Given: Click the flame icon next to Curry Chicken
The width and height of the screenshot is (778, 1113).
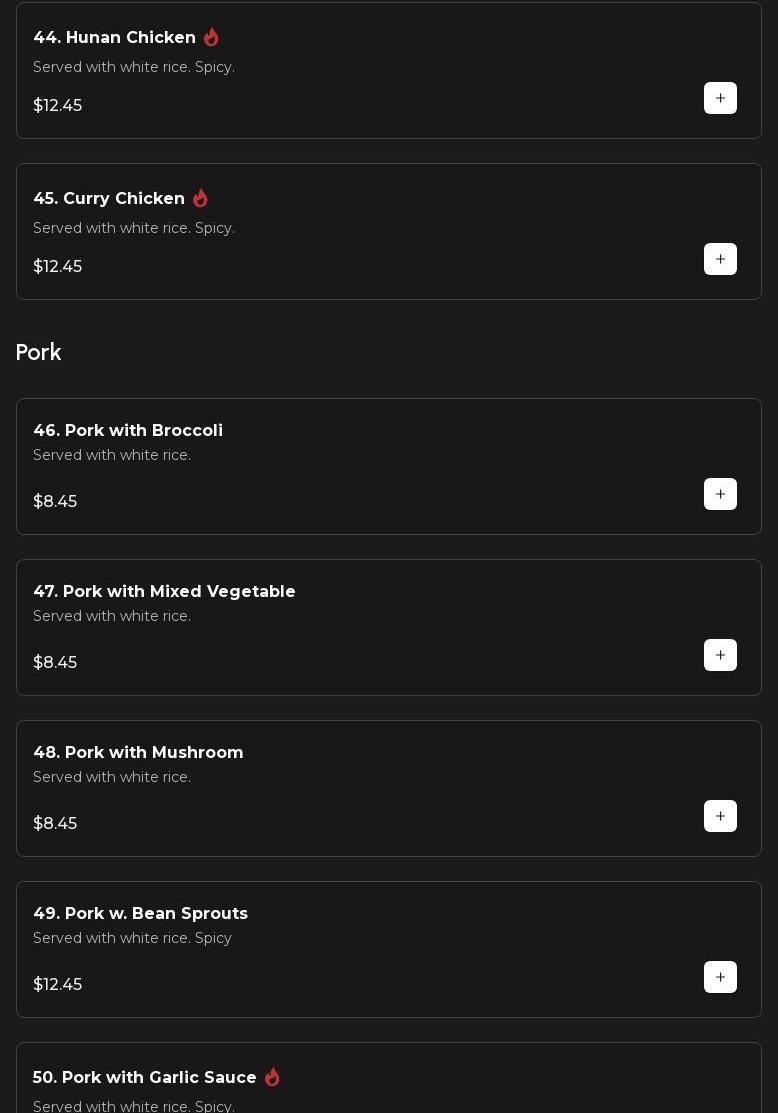Looking at the screenshot, I should [x=200, y=198].
